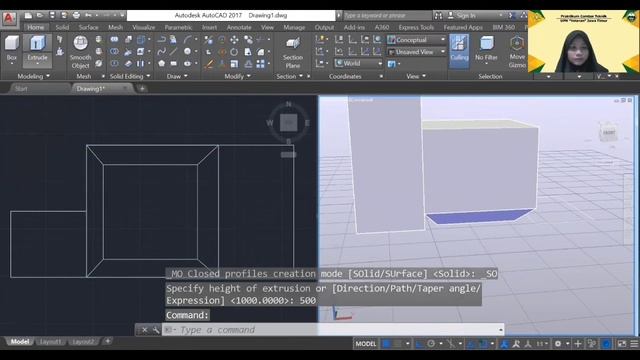This screenshot has width=640, height=360.
Task: Open the status bar customization menu icon
Action: [x=634, y=344]
